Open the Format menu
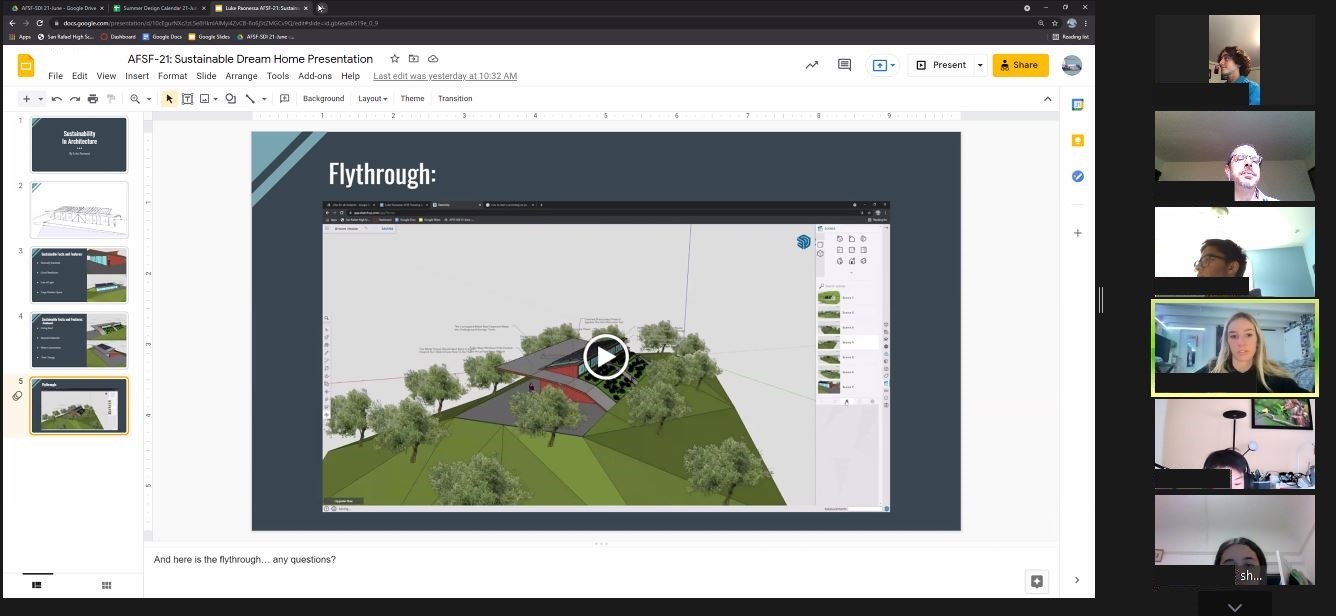Viewport: 1336px width, 616px height. point(172,76)
